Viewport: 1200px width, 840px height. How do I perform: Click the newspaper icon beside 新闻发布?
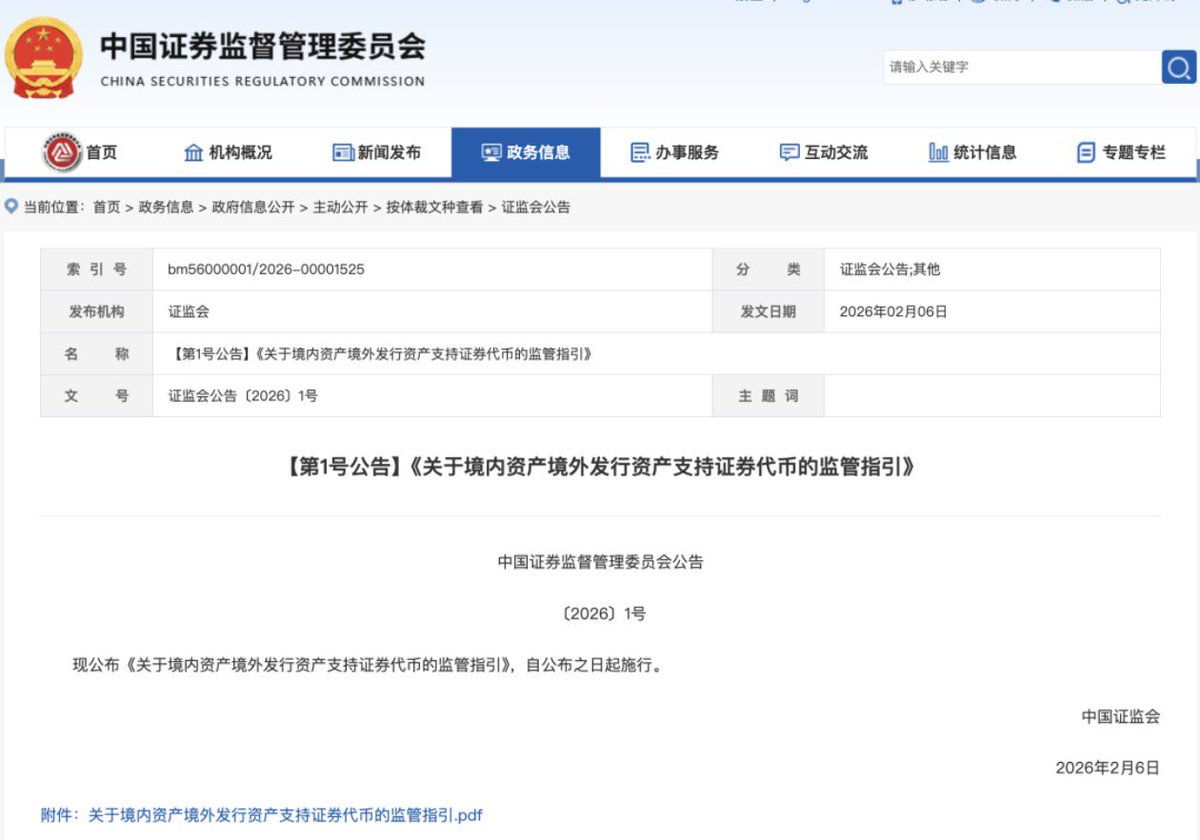[343, 153]
